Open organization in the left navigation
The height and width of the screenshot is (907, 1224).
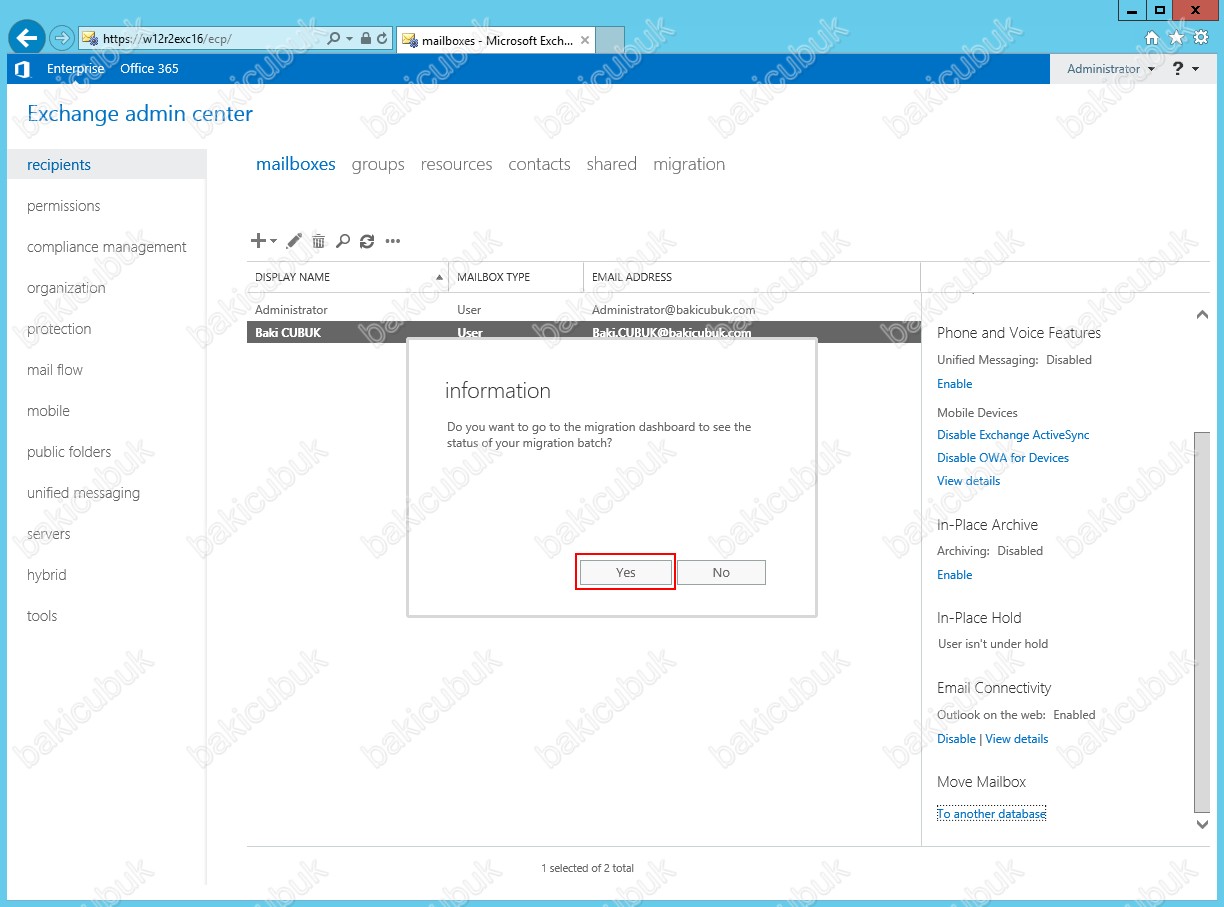66,288
